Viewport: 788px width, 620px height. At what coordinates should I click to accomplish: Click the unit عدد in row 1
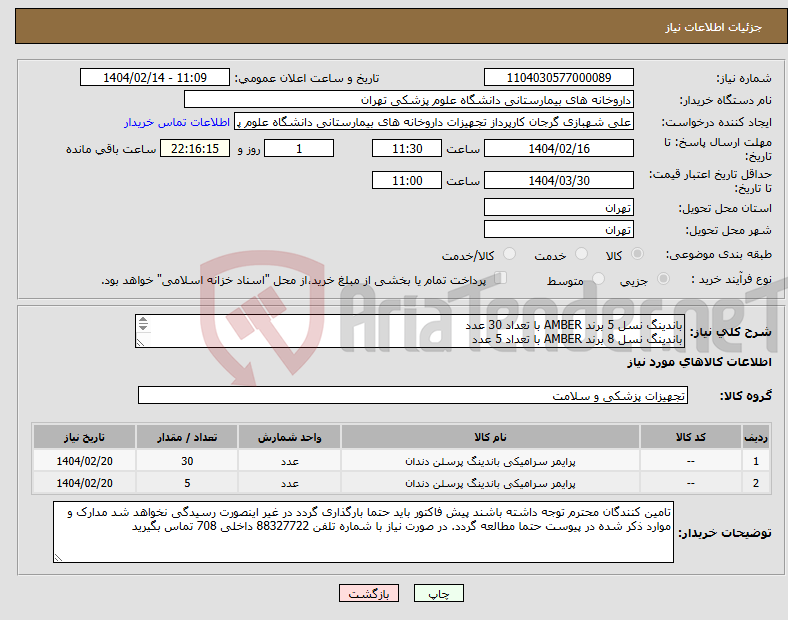coord(289,461)
